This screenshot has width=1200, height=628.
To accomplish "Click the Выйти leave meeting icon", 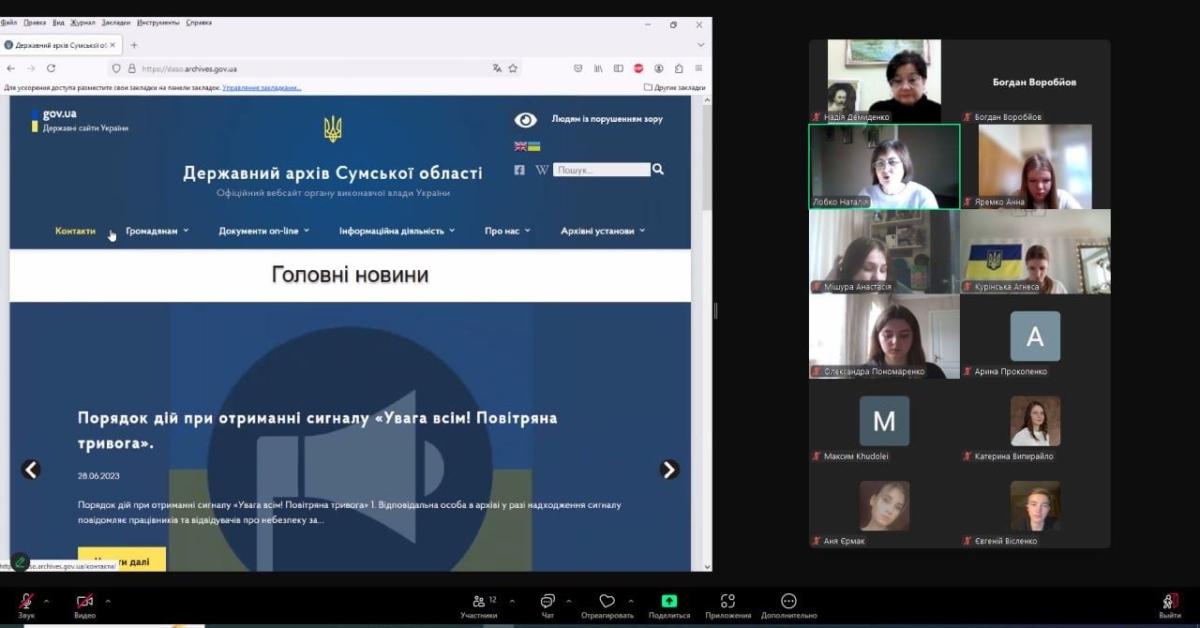I will [x=1169, y=601].
